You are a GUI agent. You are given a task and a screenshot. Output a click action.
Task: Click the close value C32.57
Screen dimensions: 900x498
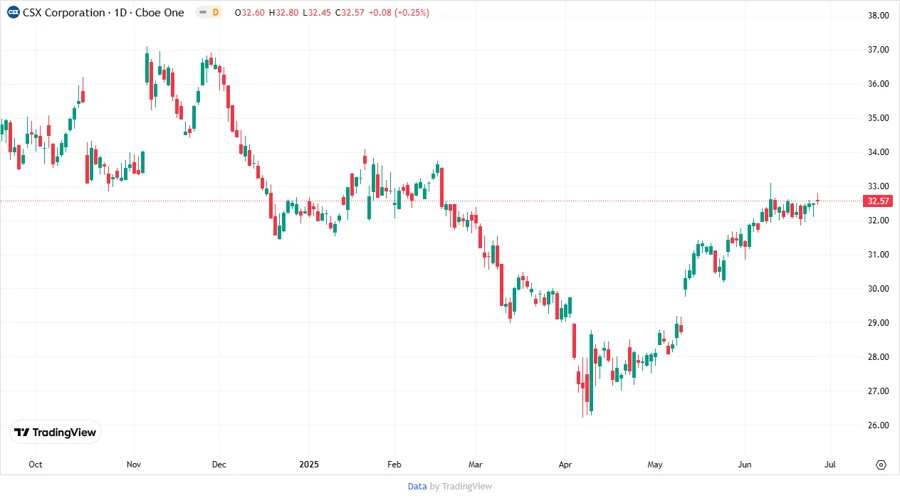(x=350, y=13)
